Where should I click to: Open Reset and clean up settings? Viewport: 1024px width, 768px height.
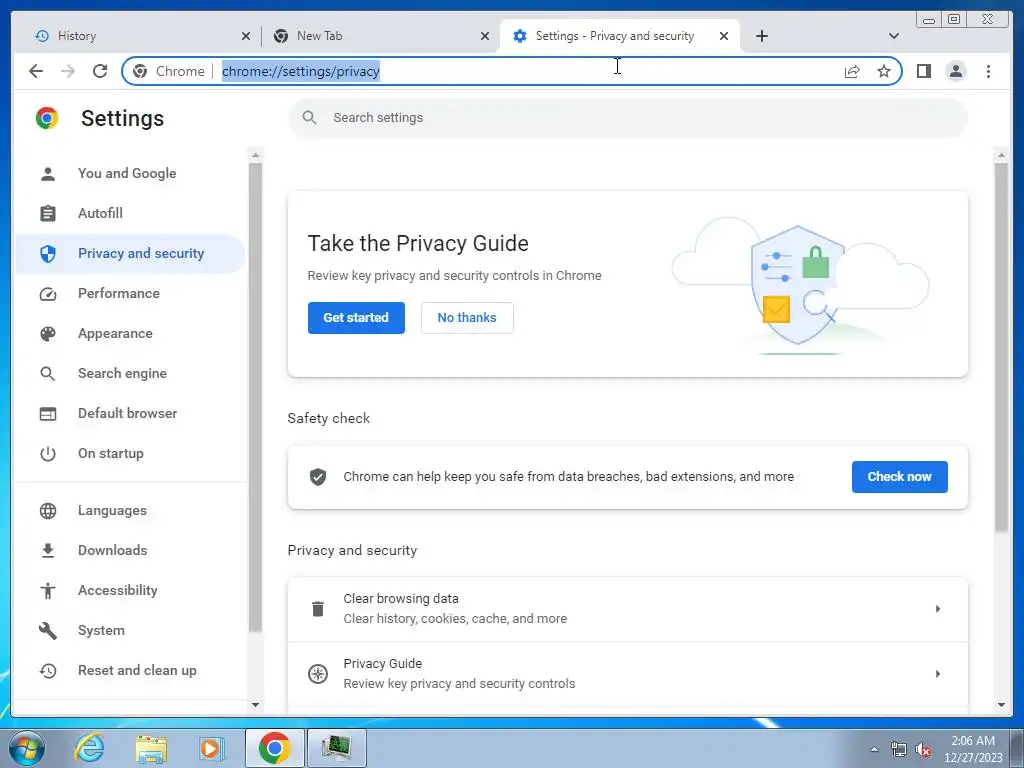tap(129, 671)
